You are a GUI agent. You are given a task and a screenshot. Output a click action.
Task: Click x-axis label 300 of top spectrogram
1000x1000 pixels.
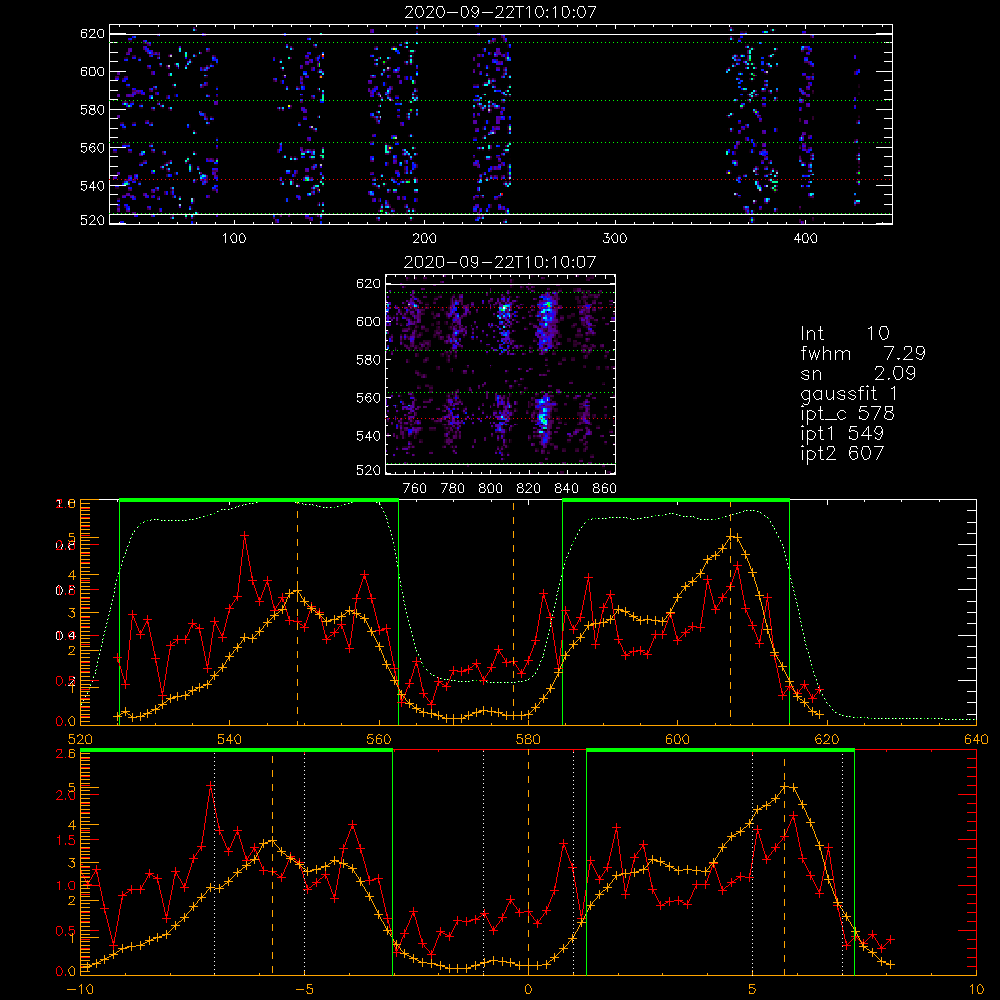615,239
